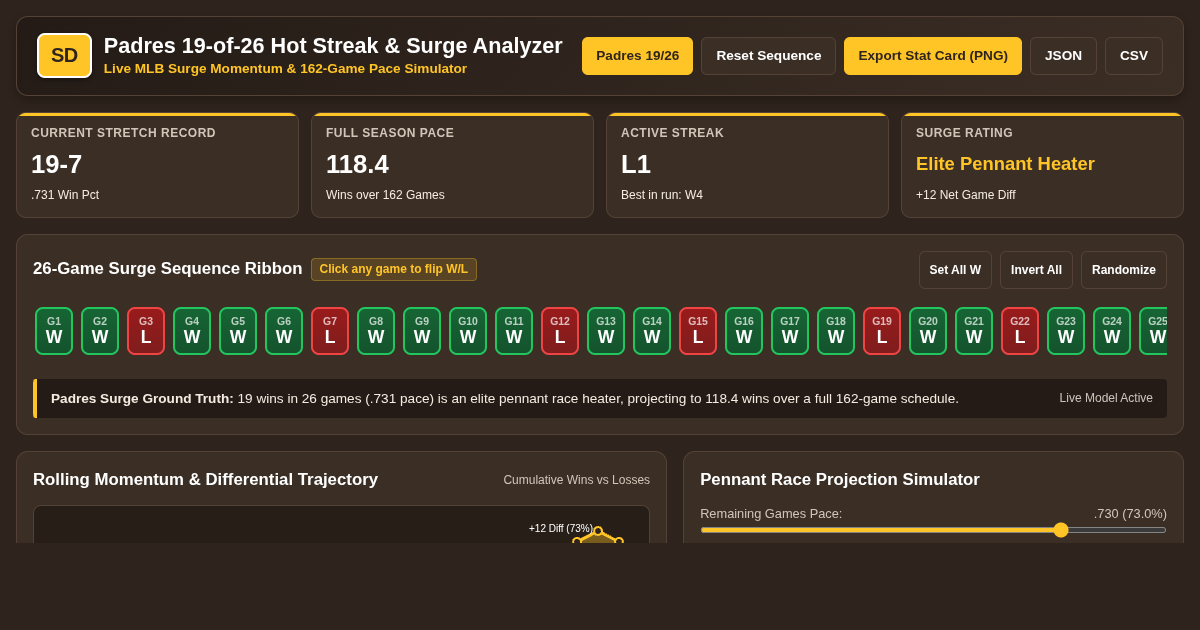This screenshot has width=1200, height=630.
Task: Click 'Live Model Active' status
Action: coord(1106,398)
